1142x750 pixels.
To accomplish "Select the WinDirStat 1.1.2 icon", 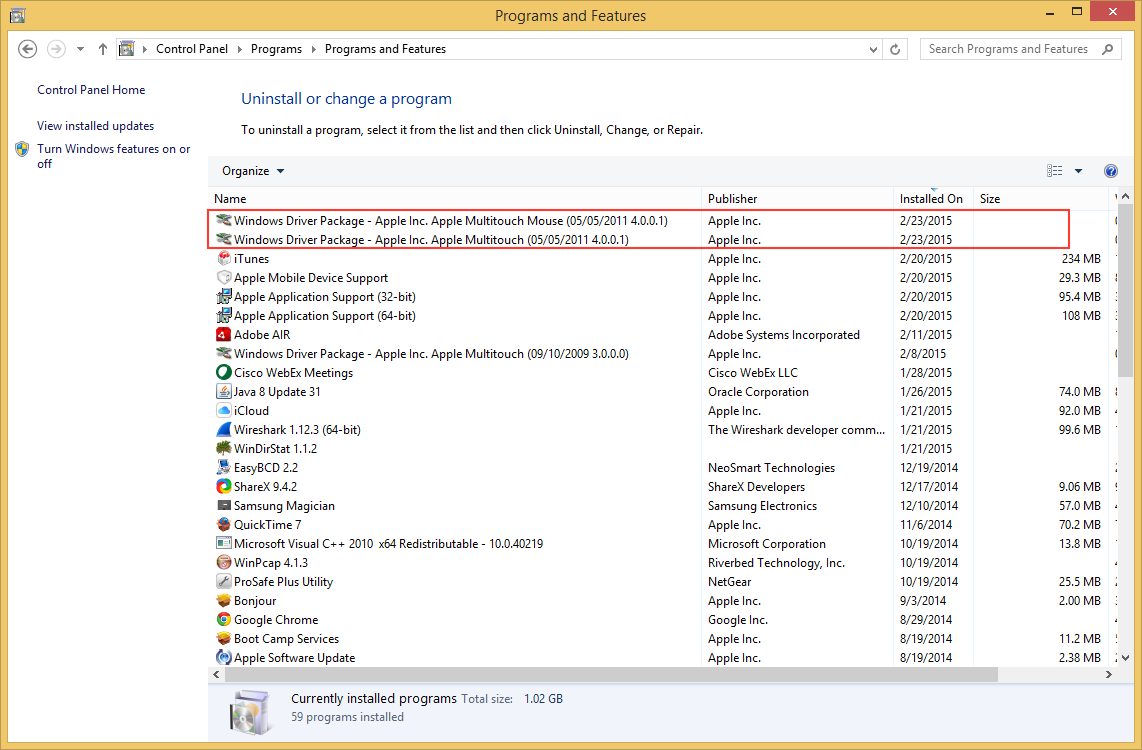I will [x=224, y=448].
